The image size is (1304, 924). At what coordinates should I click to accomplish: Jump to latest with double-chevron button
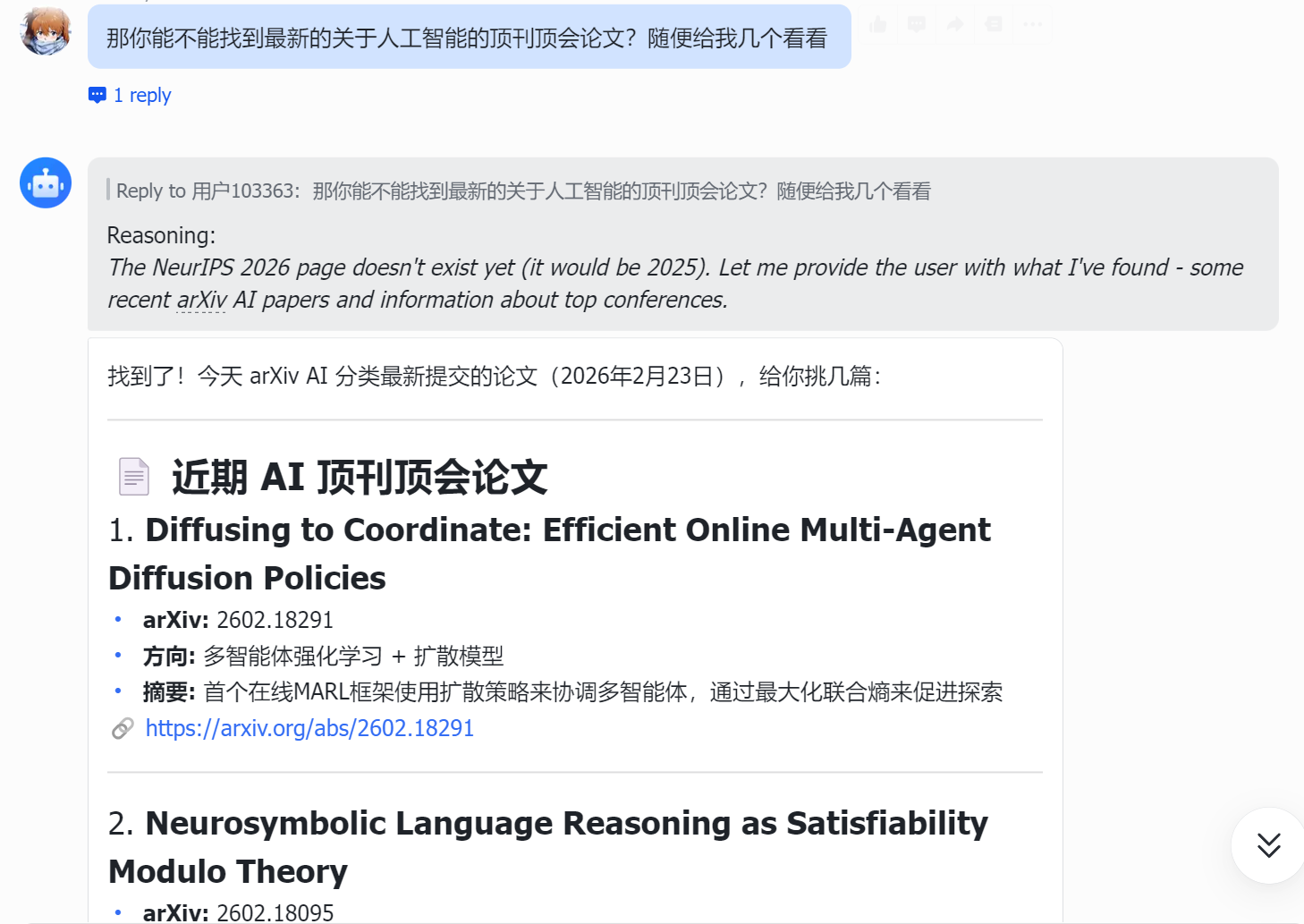[x=1267, y=845]
